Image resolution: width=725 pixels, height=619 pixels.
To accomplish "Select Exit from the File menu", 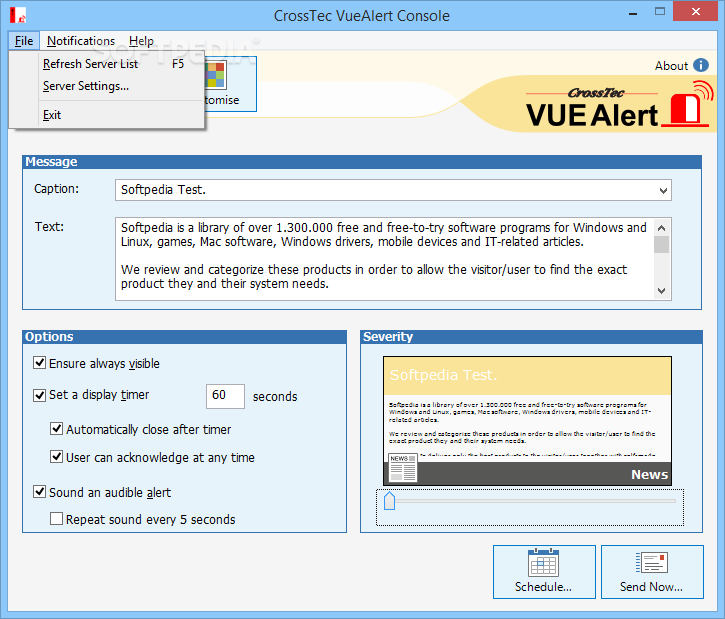I will coord(106,115).
